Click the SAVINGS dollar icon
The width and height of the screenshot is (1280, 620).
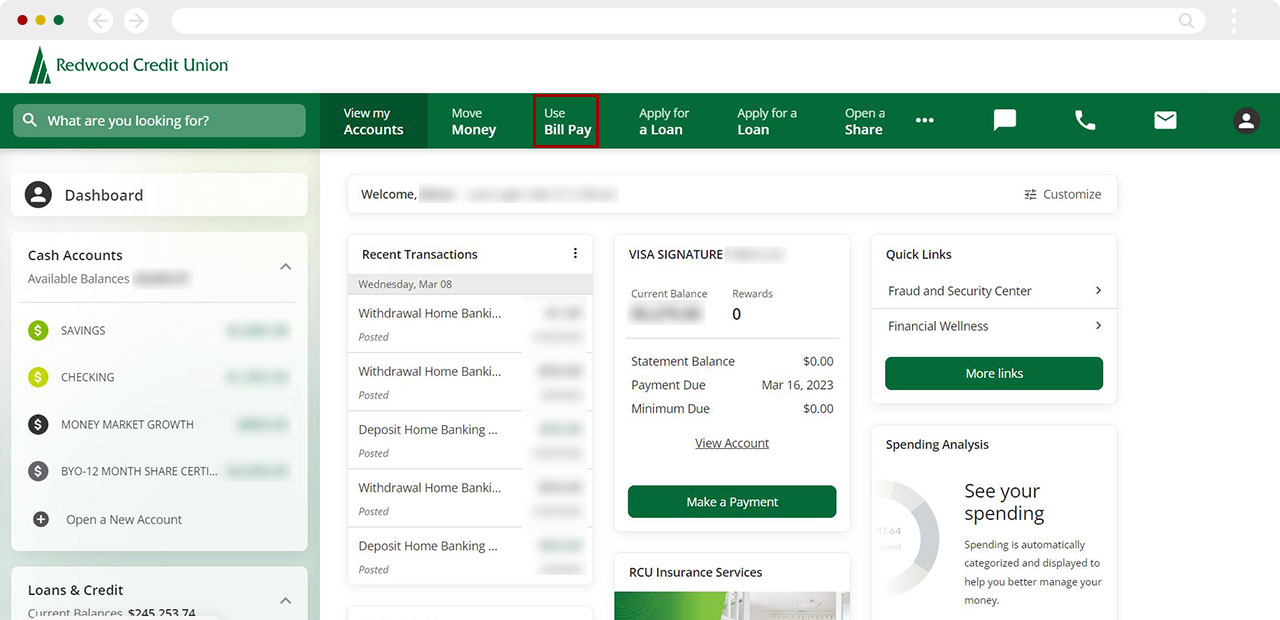[x=38, y=330]
